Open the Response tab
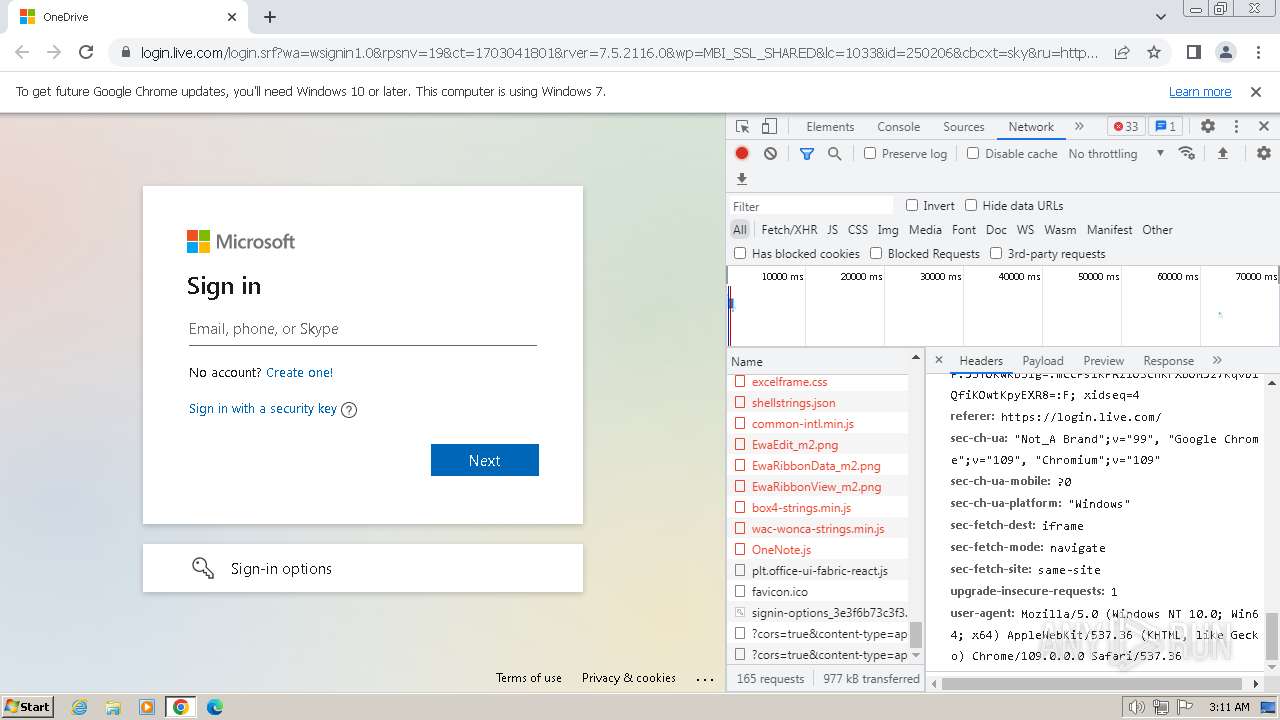This screenshot has height=720, width=1280. [1168, 360]
